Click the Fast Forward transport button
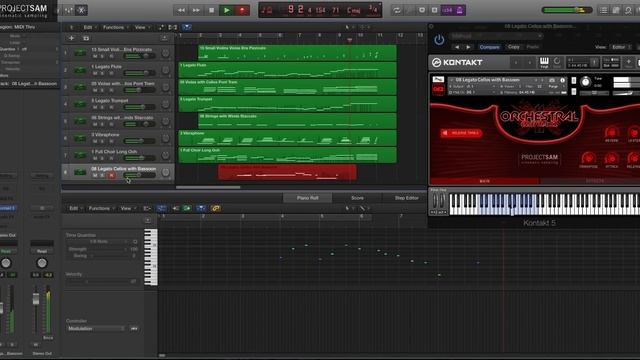 pos(196,10)
